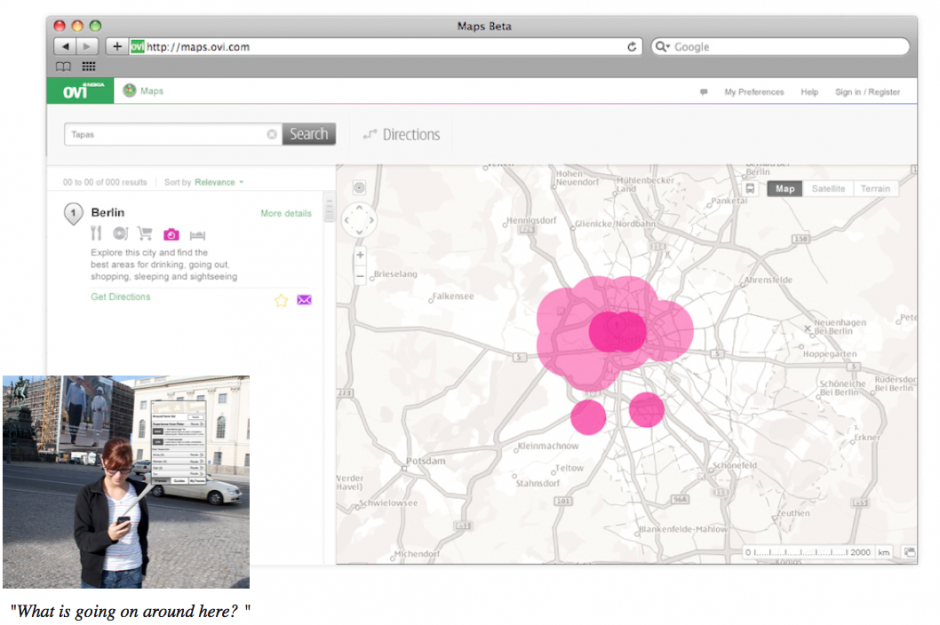Click the Berlin result title
Viewport: 940px width, 625px height.
[108, 213]
